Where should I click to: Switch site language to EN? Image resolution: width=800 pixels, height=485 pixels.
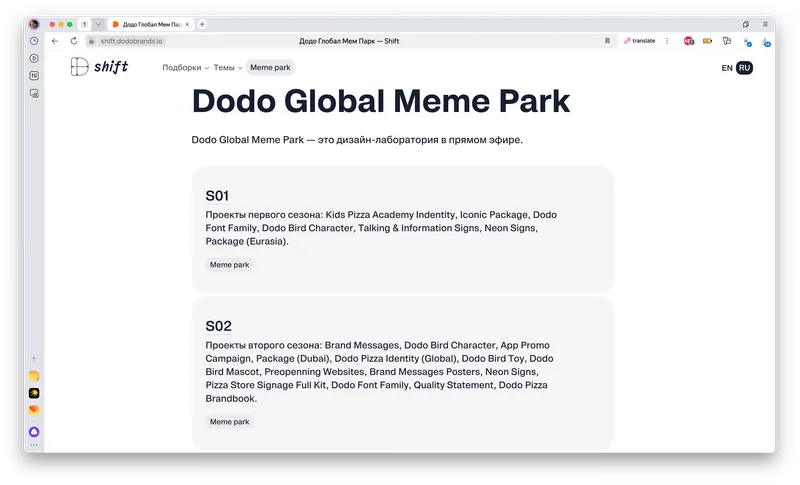(727, 68)
